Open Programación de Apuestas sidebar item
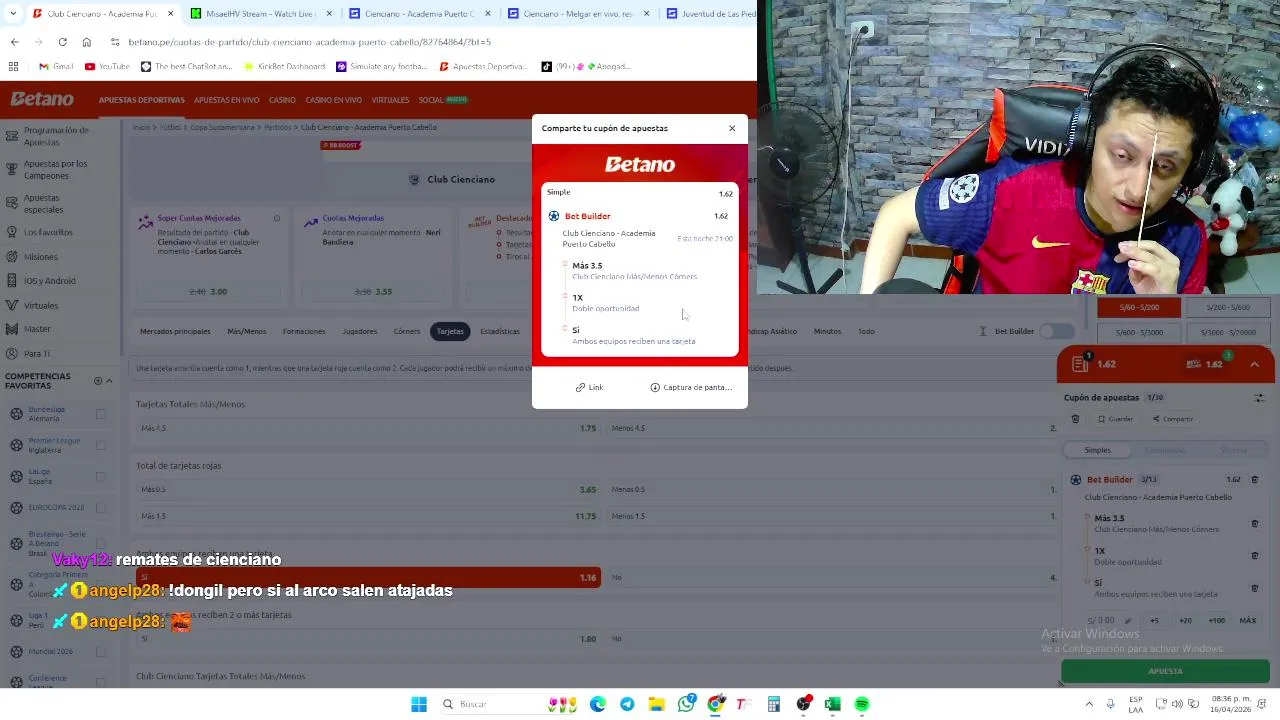 click(59, 136)
